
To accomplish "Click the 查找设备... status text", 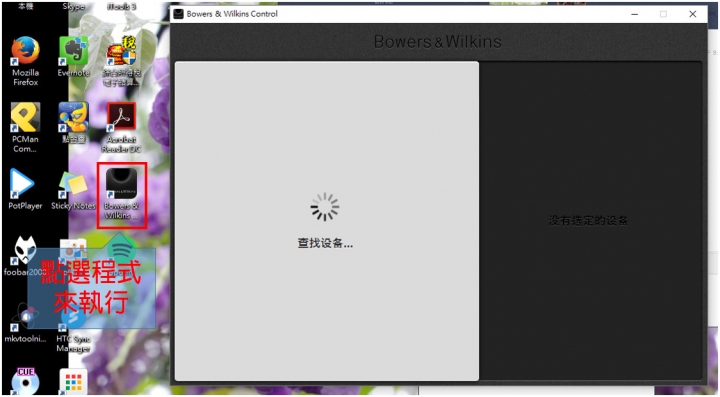I will point(325,243).
